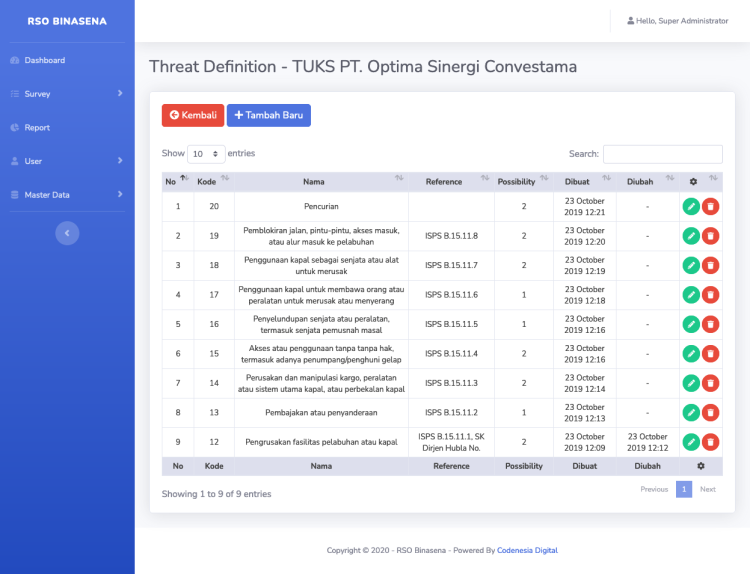Image resolution: width=750 pixels, height=574 pixels.
Task: Sort table by Kode column
Action: click(214, 182)
